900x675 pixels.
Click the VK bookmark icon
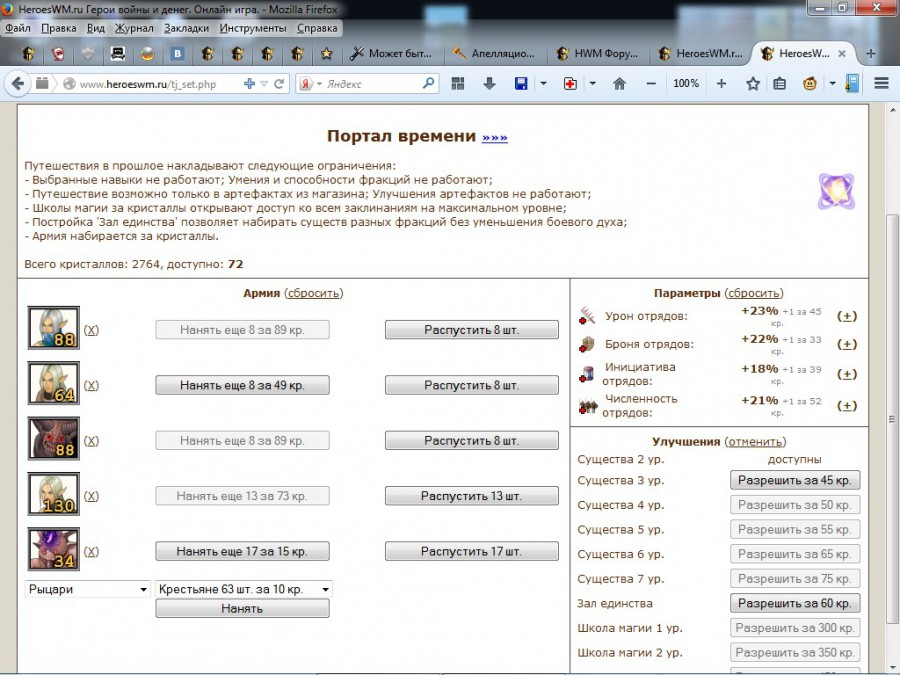click(x=177, y=53)
